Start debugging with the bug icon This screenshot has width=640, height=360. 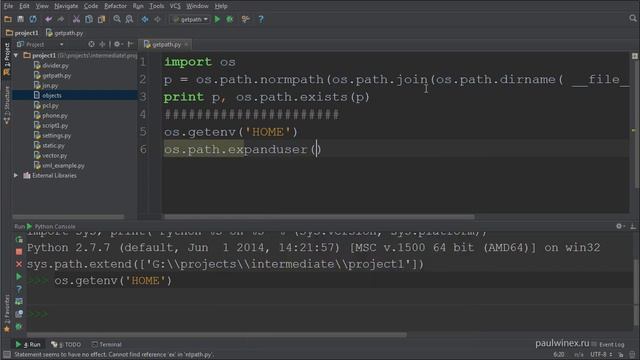click(x=230, y=19)
